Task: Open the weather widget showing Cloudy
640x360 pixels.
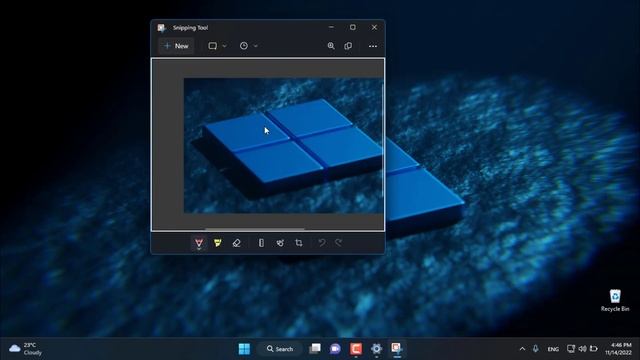Action: (x=25, y=349)
